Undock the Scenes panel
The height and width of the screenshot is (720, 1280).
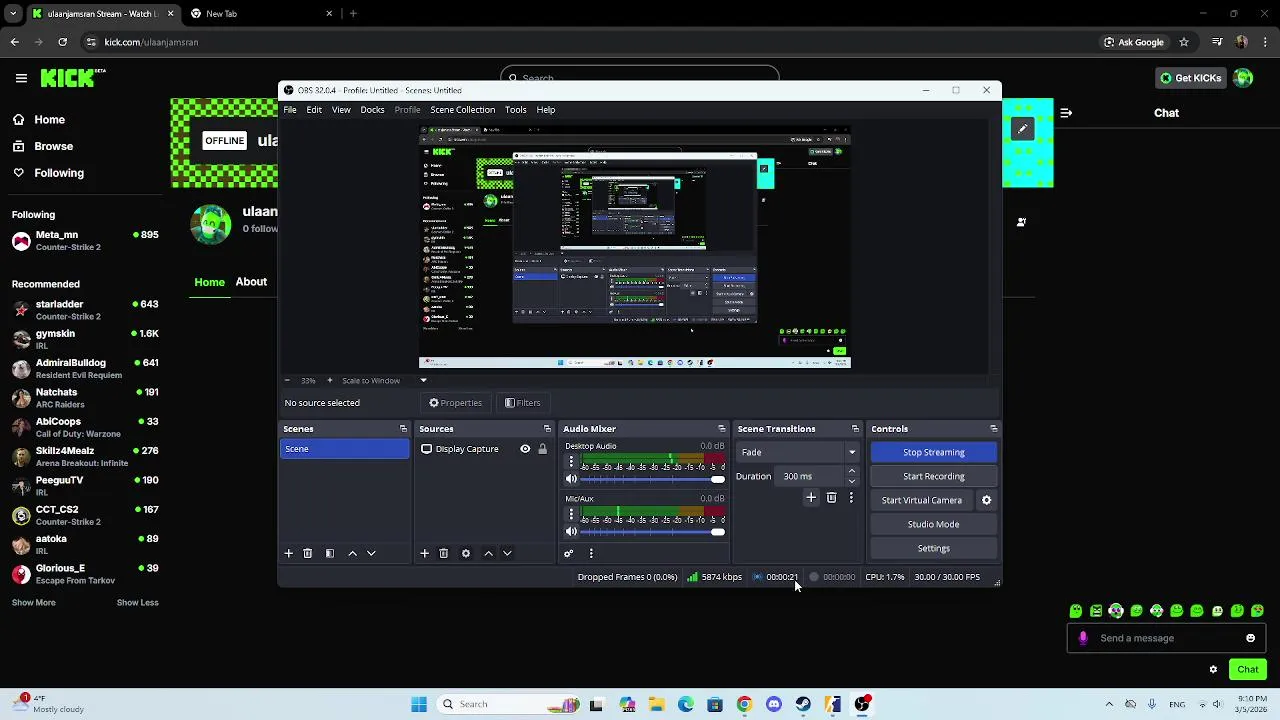tap(403, 429)
